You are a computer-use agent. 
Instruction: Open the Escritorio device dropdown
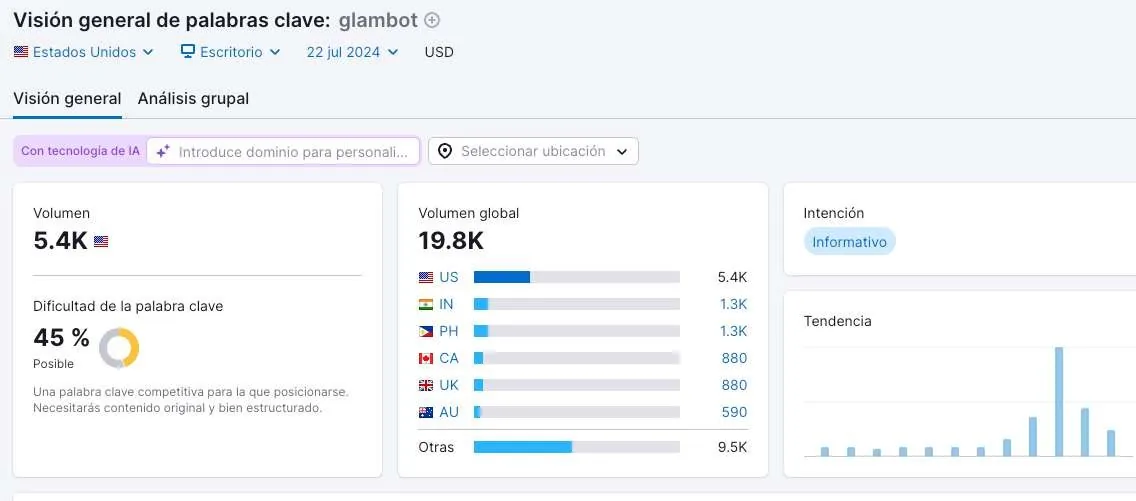(x=230, y=52)
